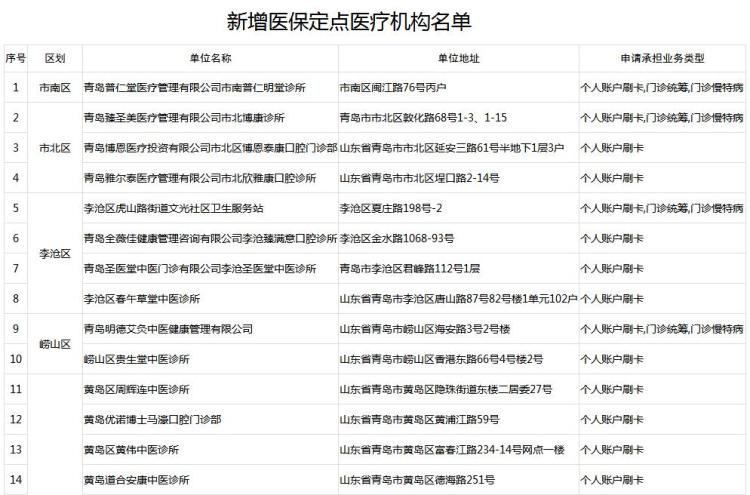The image size is (750, 495).
Task: Select row number 1 cell
Action: point(16,88)
